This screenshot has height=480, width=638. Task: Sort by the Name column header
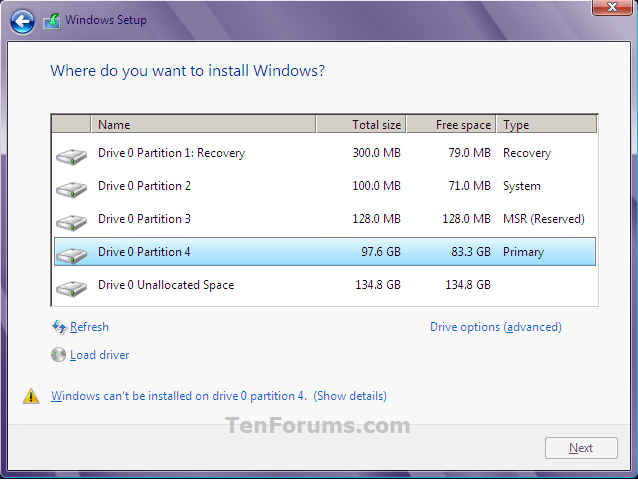pos(203,124)
